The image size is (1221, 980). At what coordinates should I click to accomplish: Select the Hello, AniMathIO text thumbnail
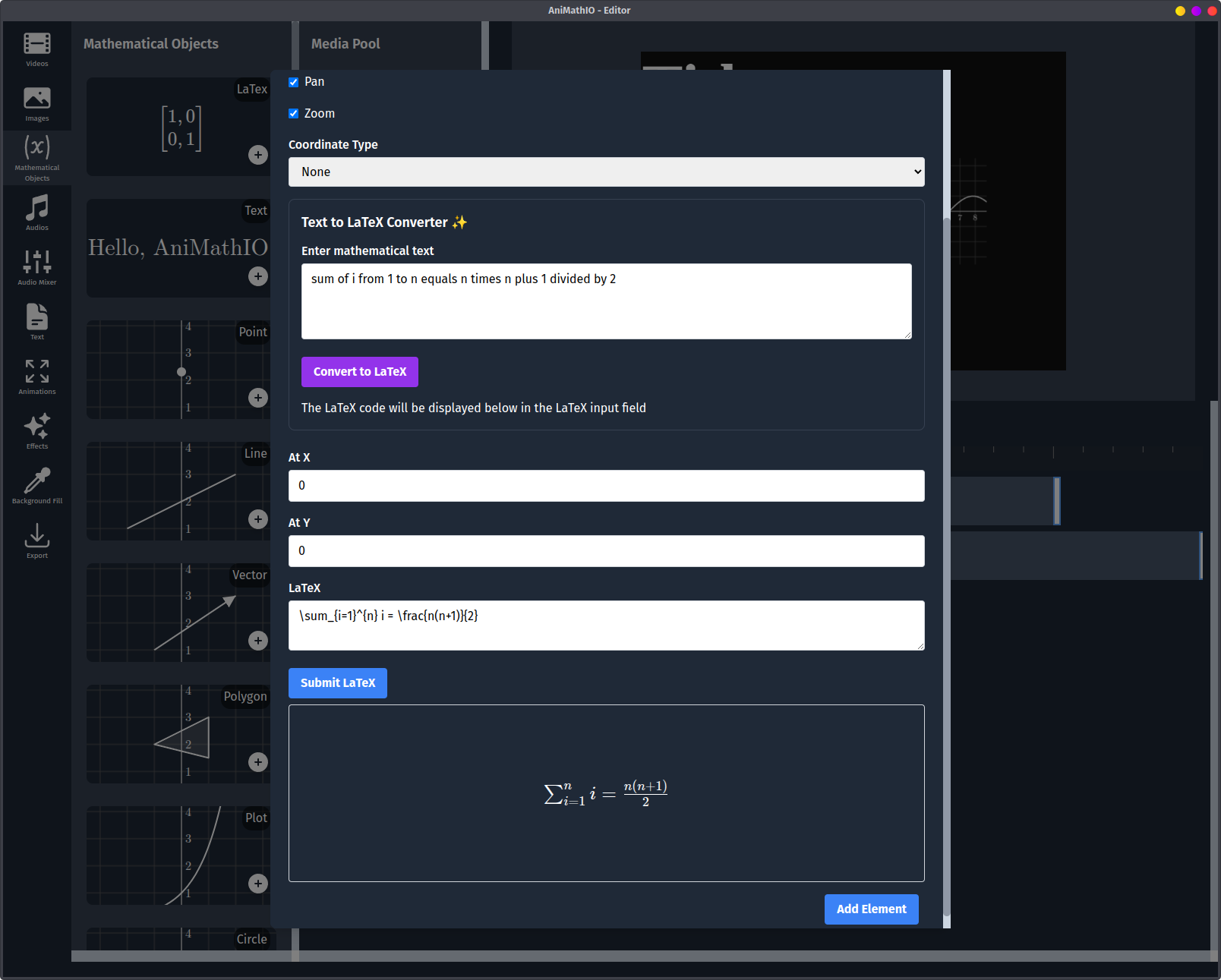point(178,247)
